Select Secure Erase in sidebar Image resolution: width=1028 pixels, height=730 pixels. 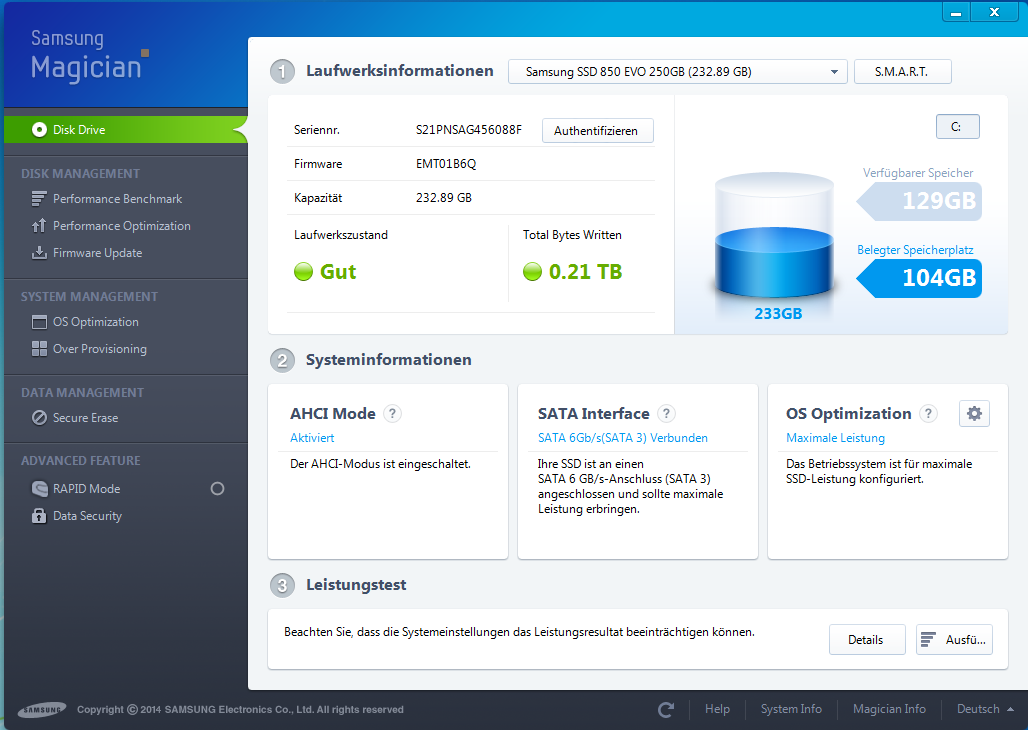pos(85,418)
